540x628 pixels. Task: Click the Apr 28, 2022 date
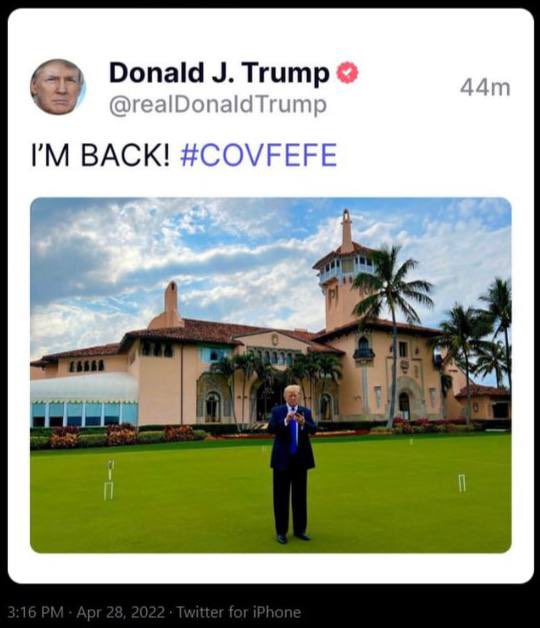(x=121, y=612)
